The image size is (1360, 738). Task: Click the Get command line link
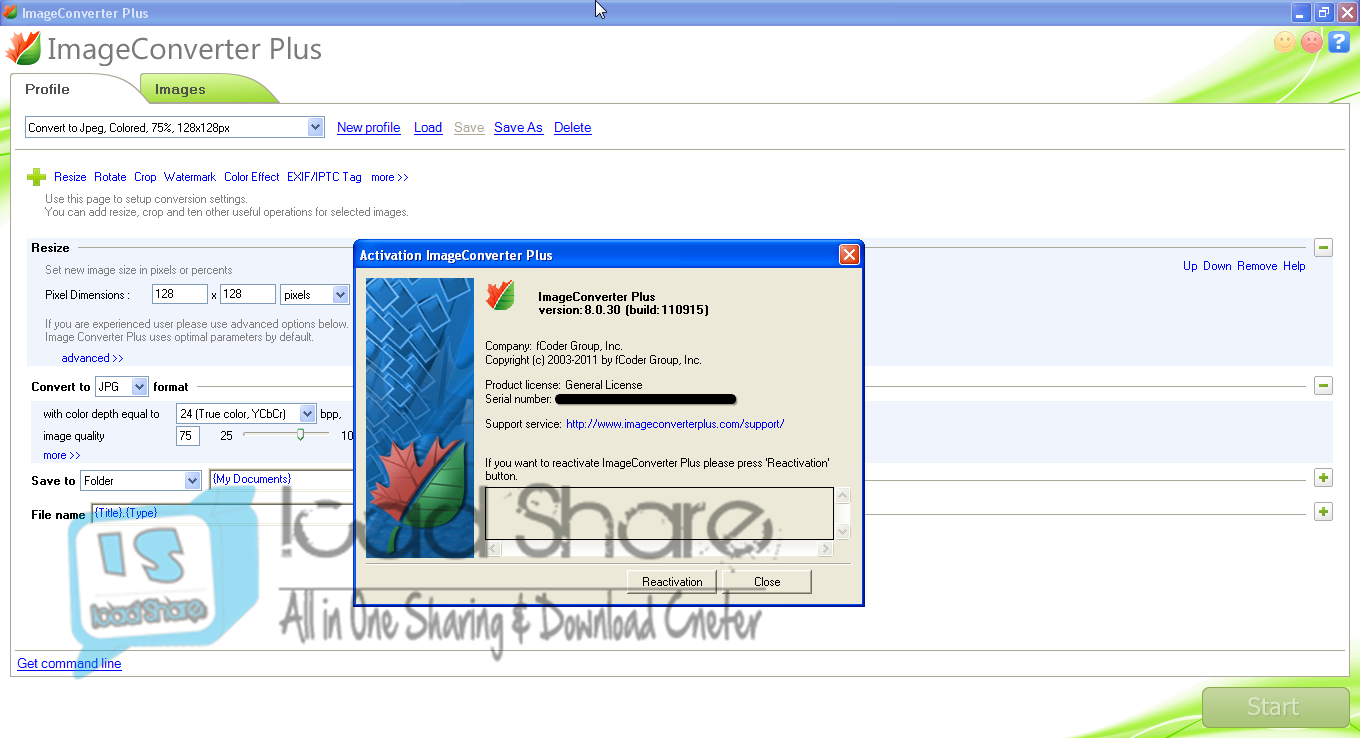pos(69,663)
